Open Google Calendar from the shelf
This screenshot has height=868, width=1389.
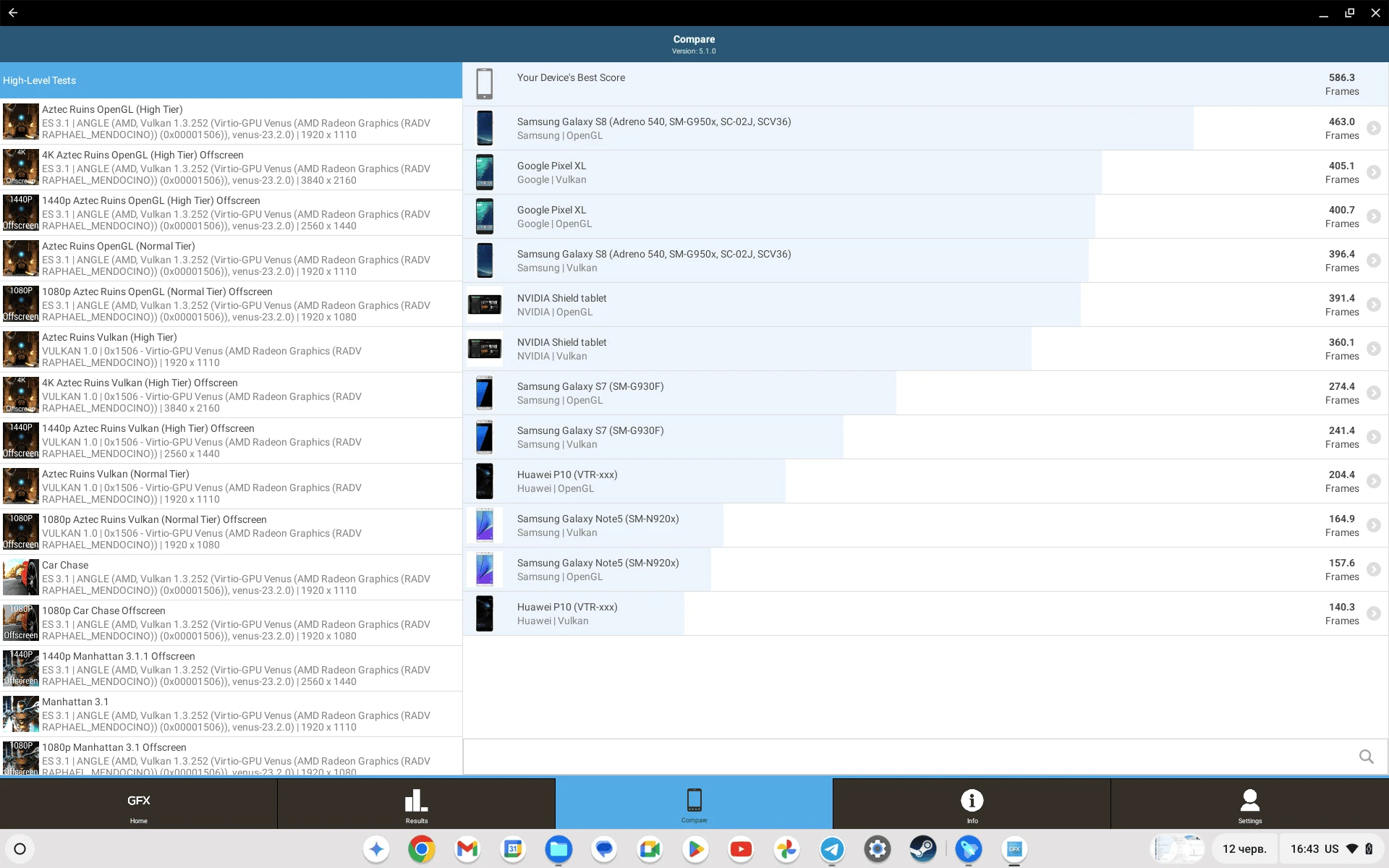coord(513,848)
